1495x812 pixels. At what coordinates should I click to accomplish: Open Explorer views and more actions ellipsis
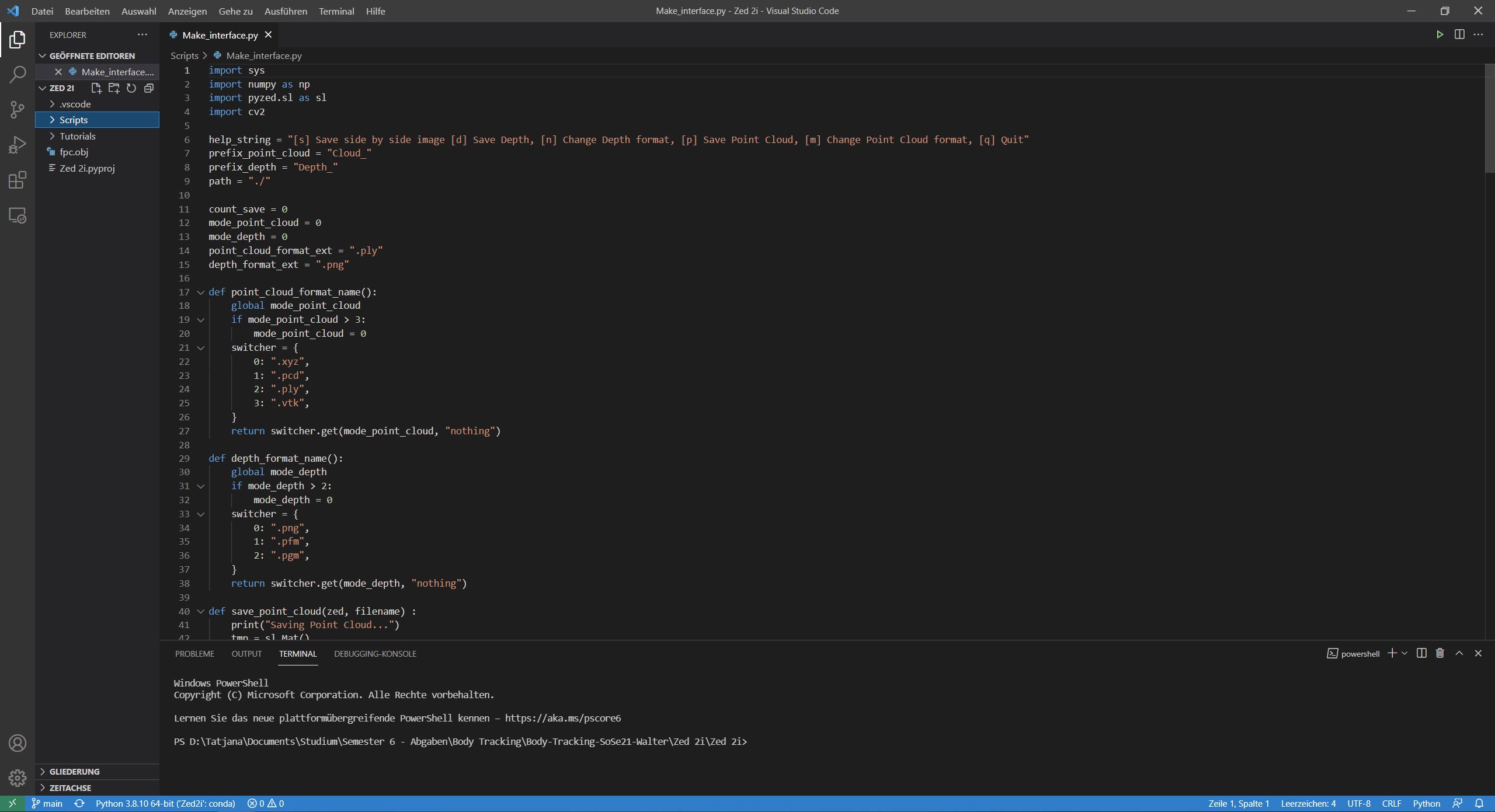(x=142, y=34)
